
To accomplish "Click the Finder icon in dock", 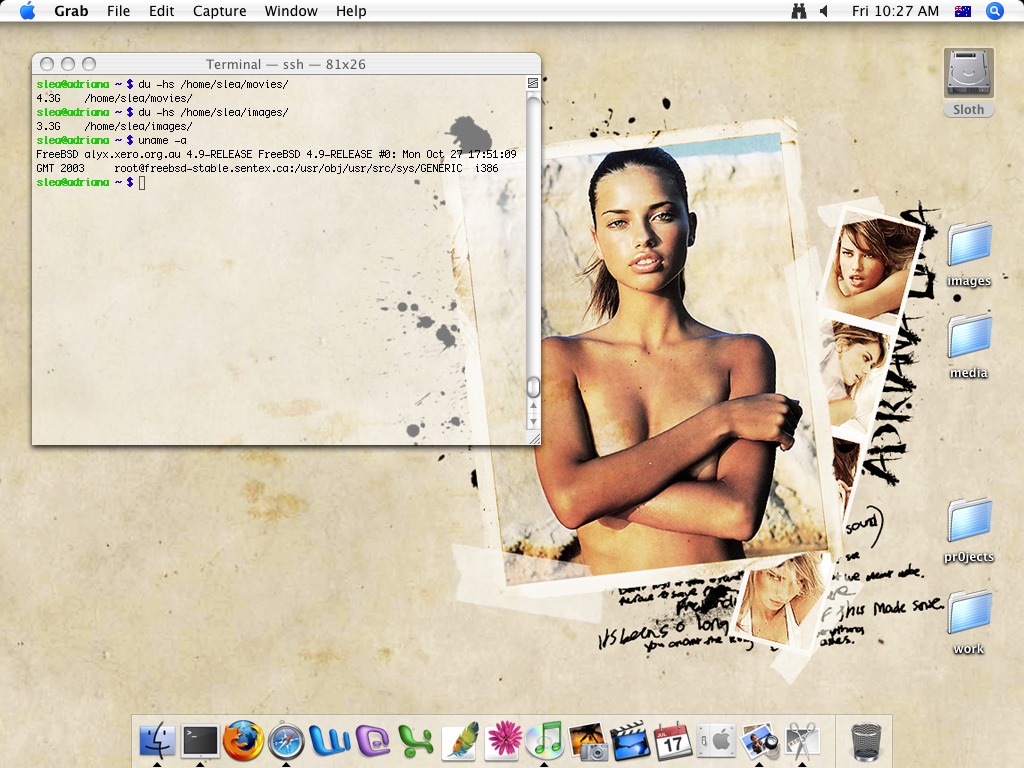I will [x=157, y=741].
